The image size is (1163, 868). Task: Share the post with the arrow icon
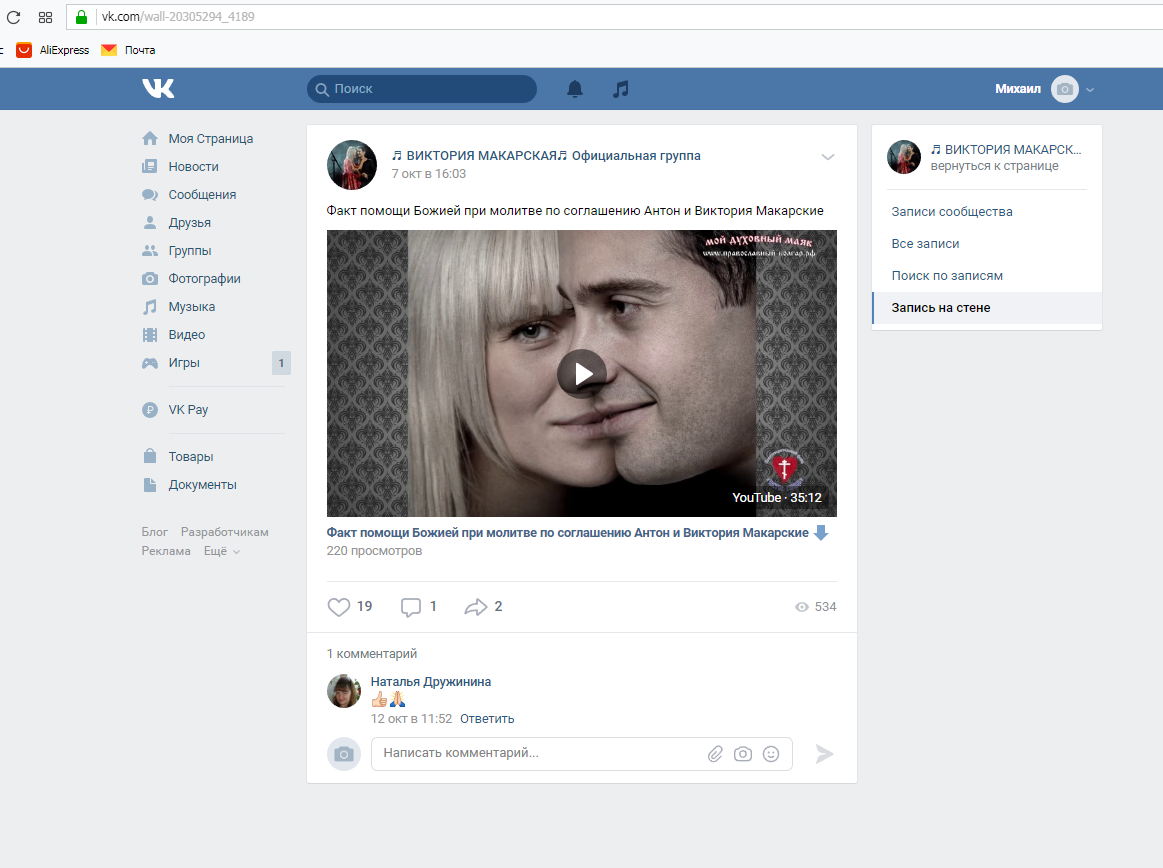pos(475,607)
